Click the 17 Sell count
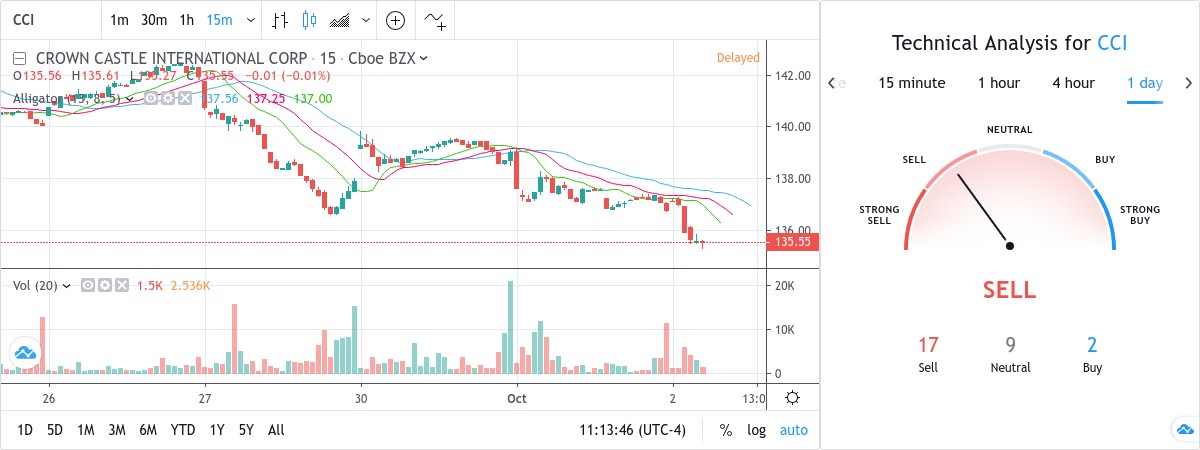 coord(928,346)
